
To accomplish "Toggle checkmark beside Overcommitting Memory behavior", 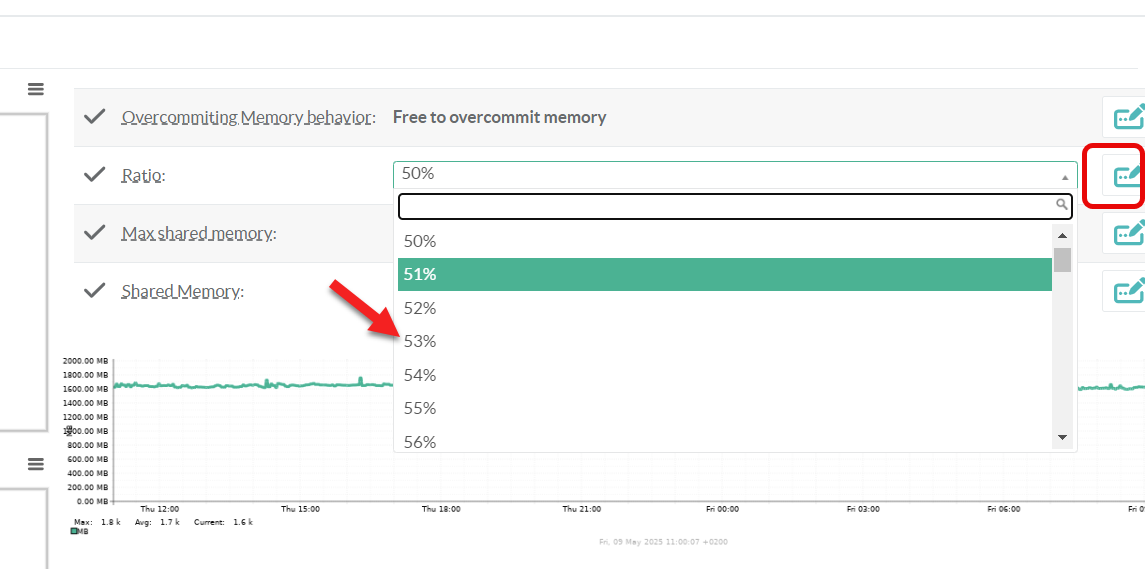I will [95, 117].
